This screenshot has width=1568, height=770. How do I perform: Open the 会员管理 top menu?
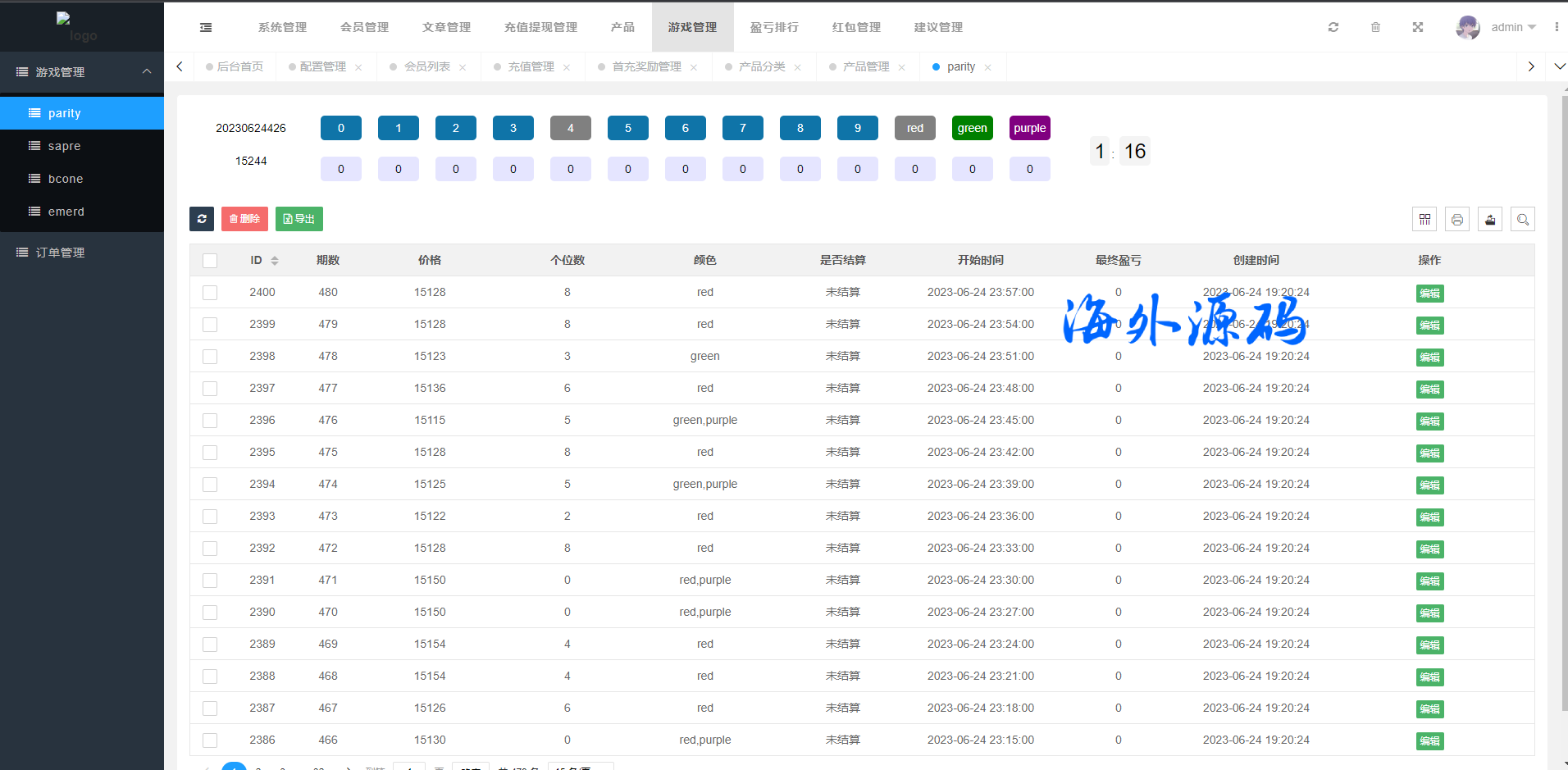pos(364,27)
